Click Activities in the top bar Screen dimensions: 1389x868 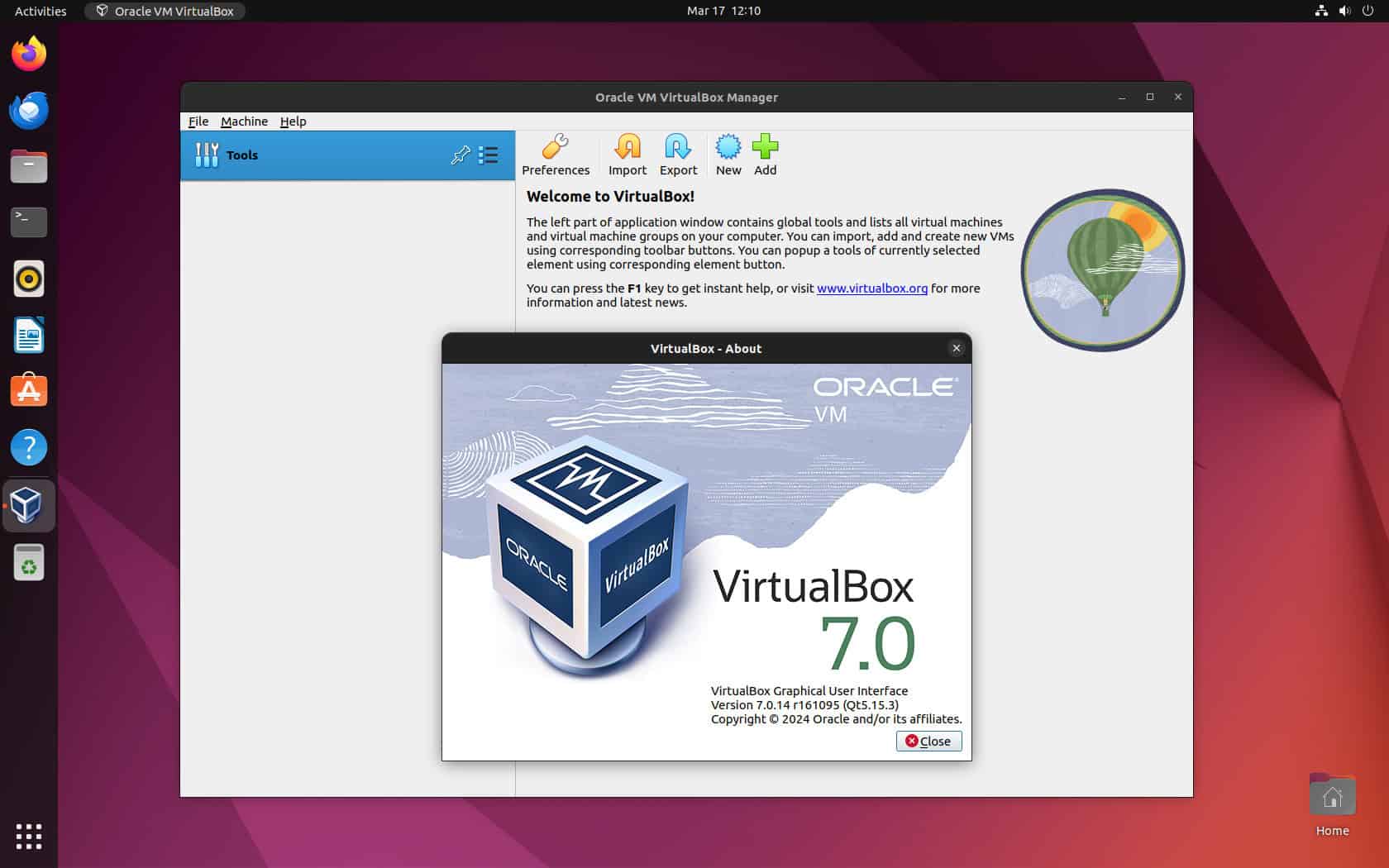click(39, 11)
